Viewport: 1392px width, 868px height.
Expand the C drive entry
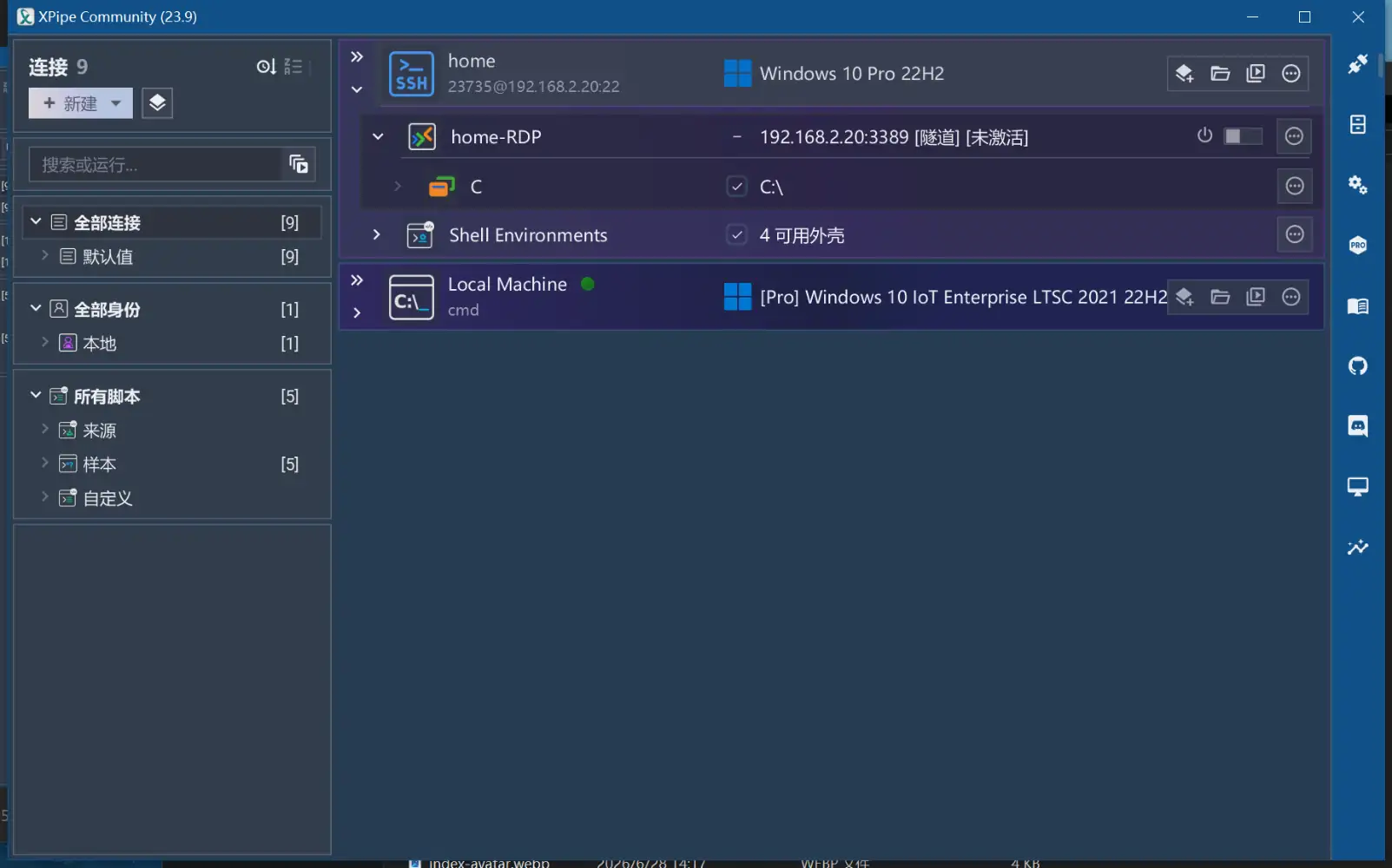[x=398, y=187]
